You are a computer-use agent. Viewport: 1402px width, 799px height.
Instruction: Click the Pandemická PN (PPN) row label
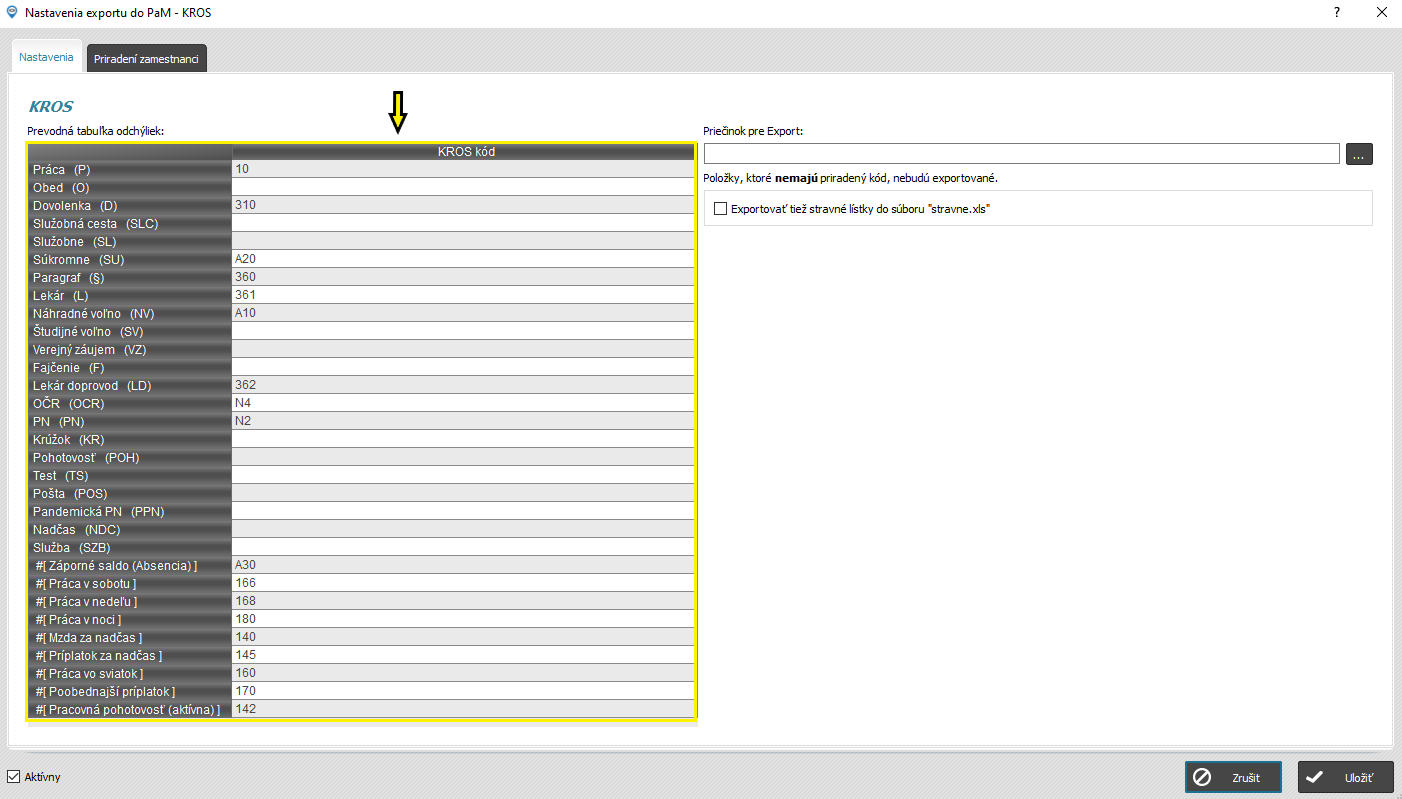(130, 511)
